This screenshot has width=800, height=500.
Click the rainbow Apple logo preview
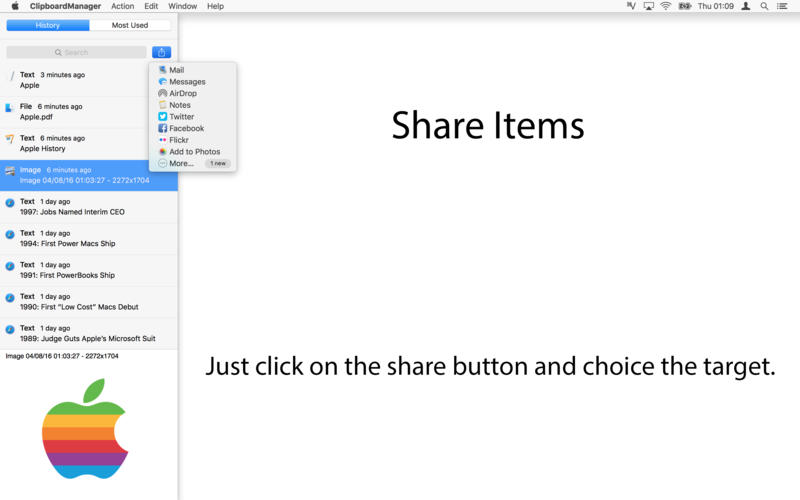[85, 429]
